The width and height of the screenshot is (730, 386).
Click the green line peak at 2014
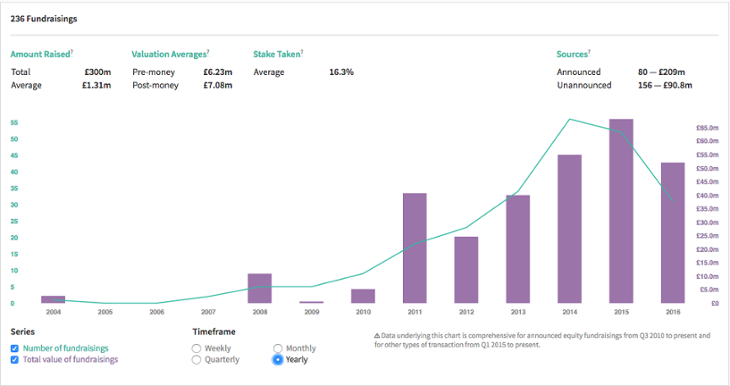pos(570,119)
